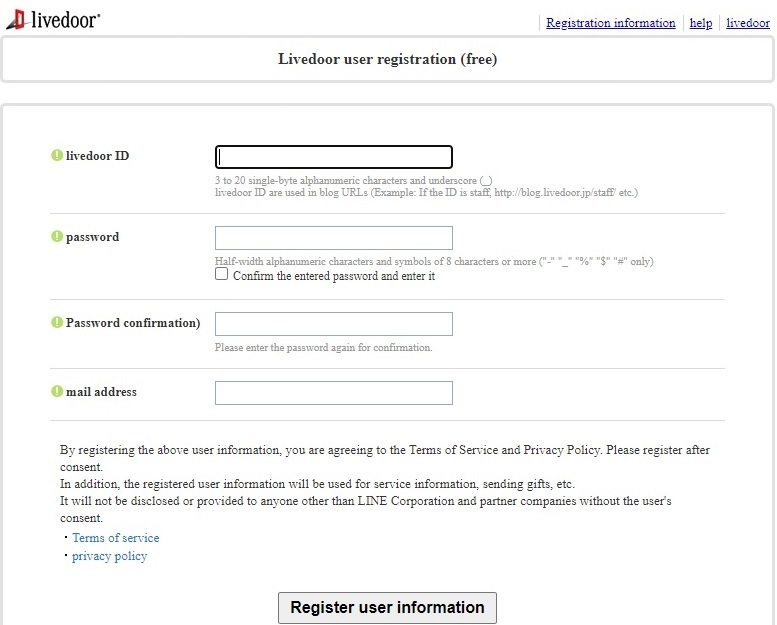Image resolution: width=777 pixels, height=625 pixels.
Task: Focus the livedoor ID input field
Action: [333, 157]
